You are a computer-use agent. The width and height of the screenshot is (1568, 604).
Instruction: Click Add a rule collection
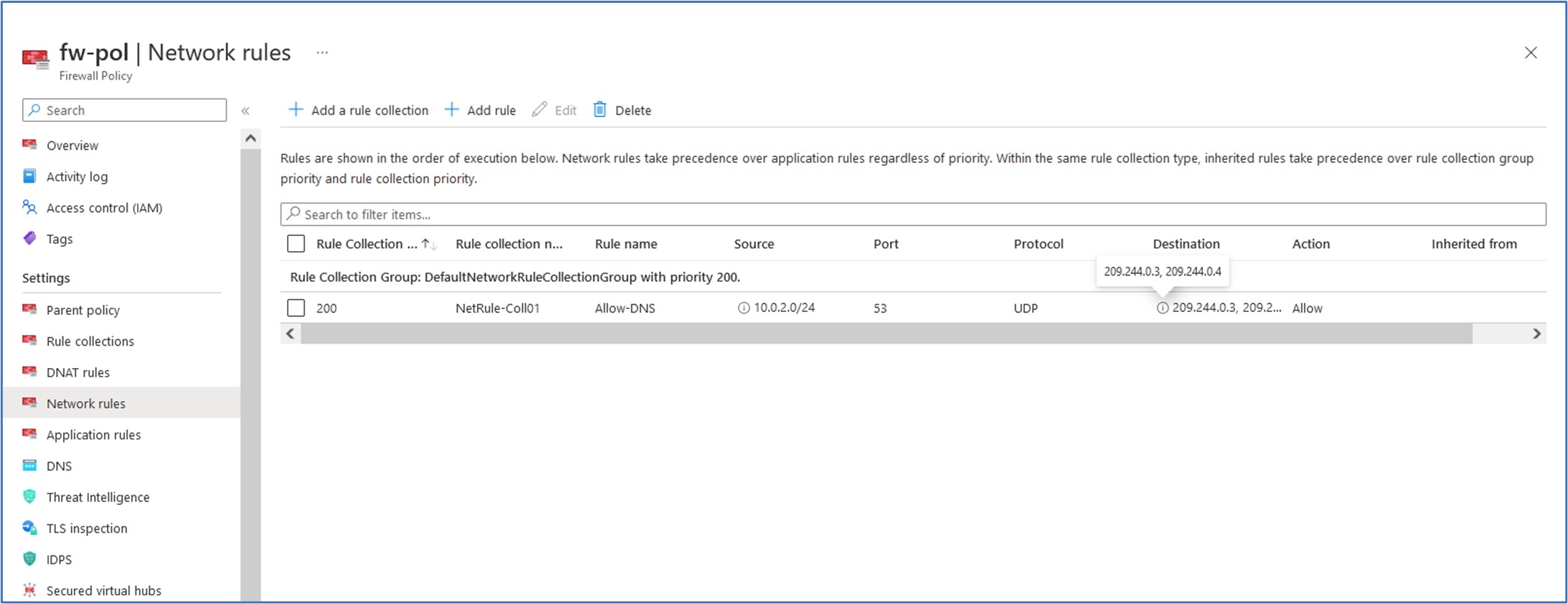(x=358, y=110)
